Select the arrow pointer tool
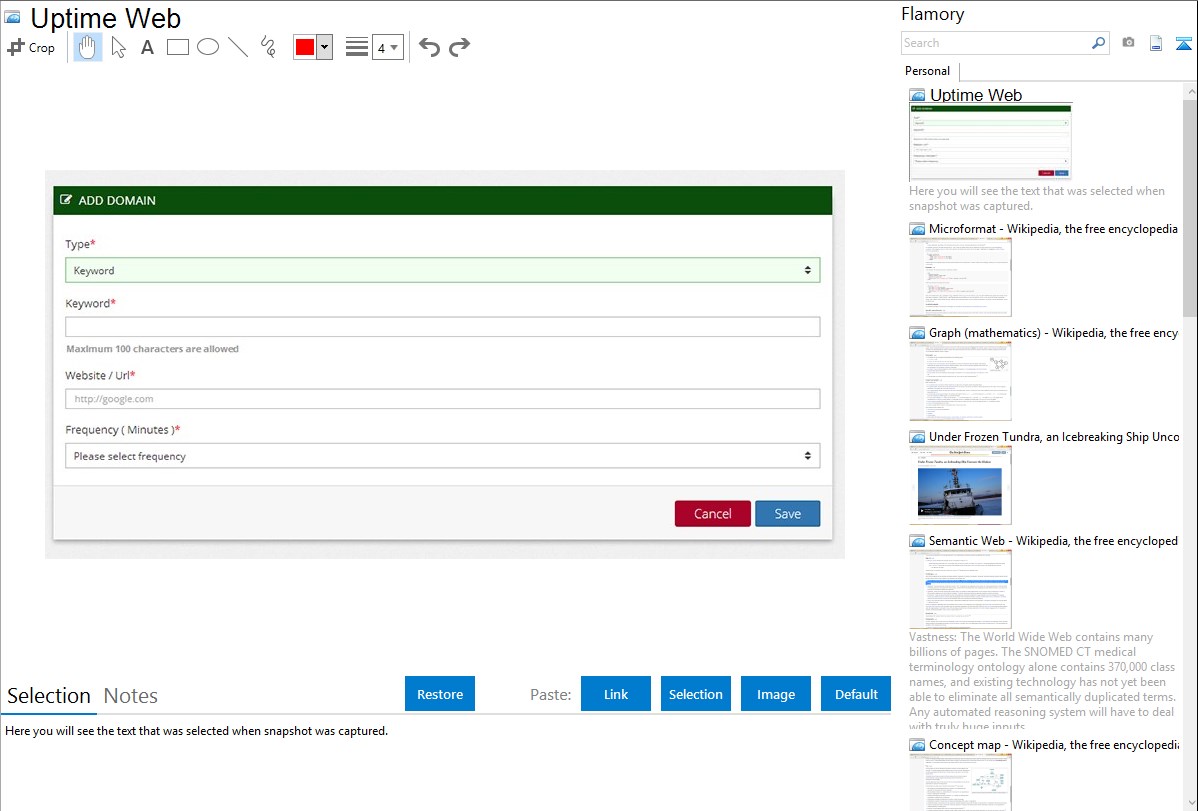Image resolution: width=1198 pixels, height=811 pixels. [x=118, y=47]
